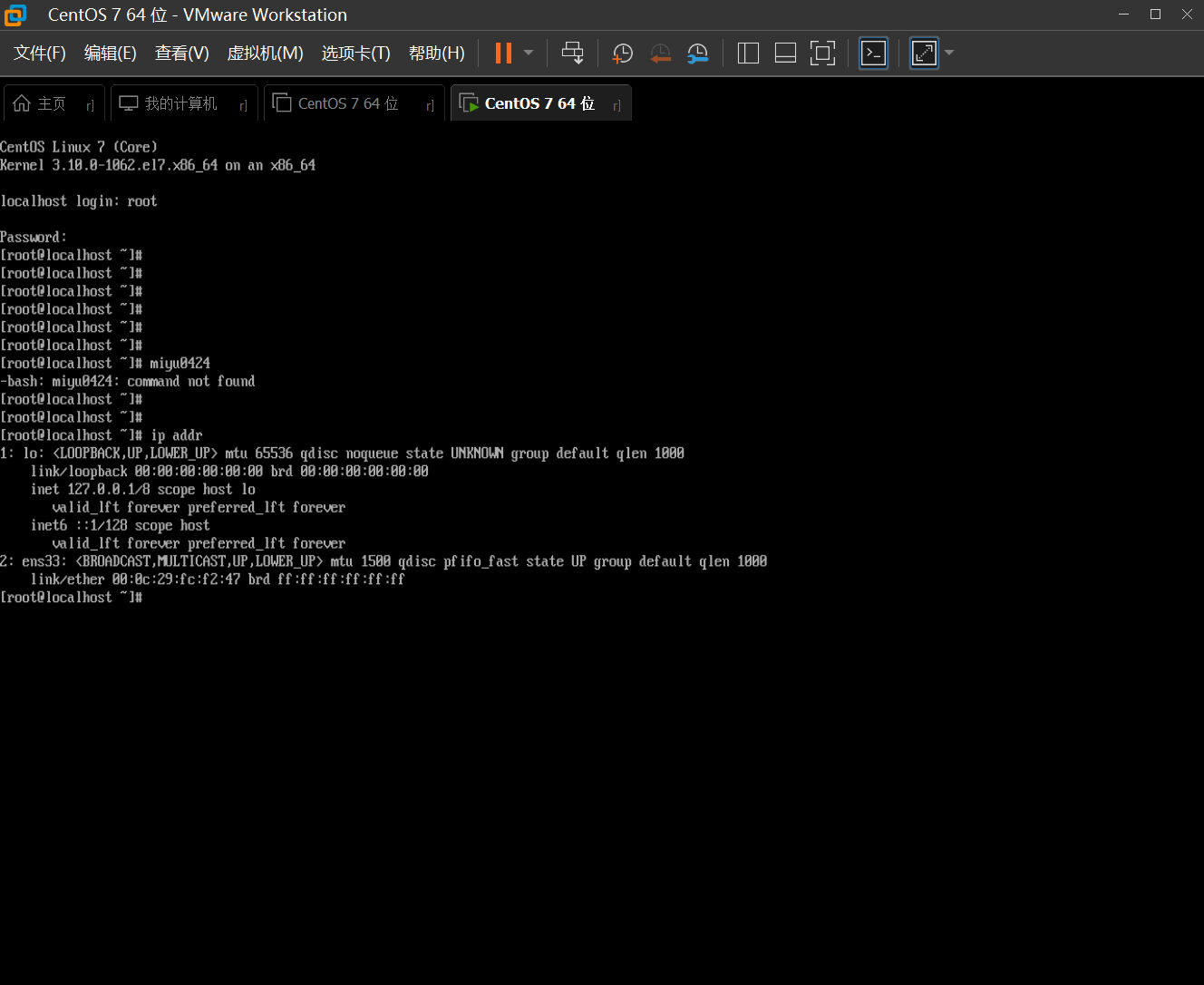
Task: Click the final root@localhost prompt line
Action: pyautogui.click(x=72, y=597)
